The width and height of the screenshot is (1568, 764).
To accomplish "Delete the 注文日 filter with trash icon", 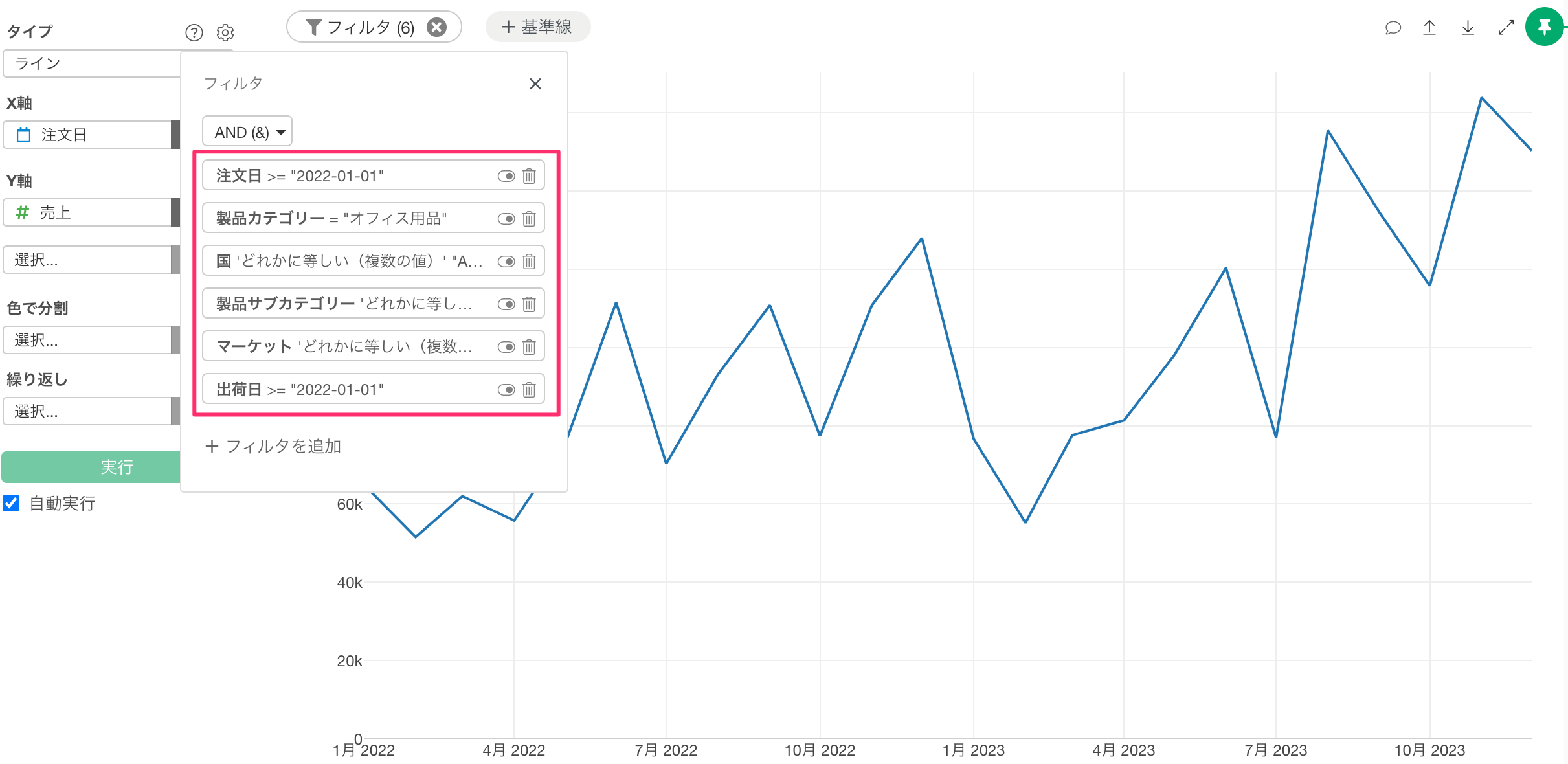I will [x=529, y=176].
